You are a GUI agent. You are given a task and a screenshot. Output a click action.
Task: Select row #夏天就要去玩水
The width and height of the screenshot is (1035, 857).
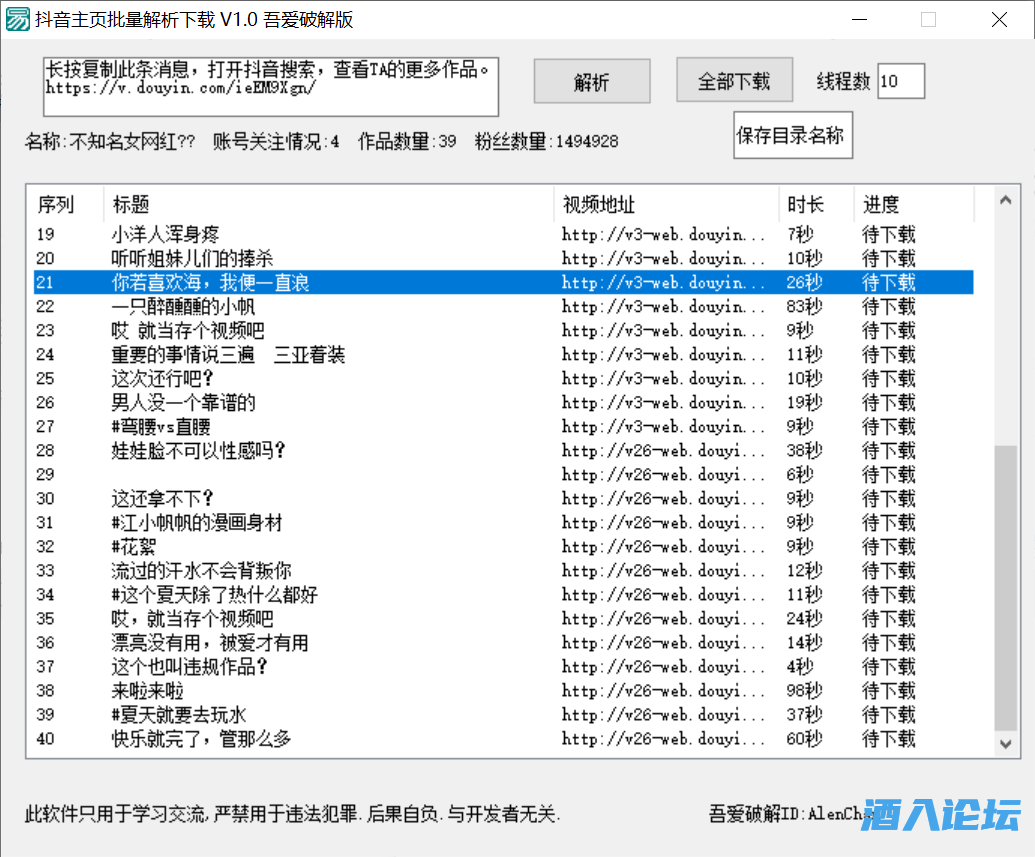point(504,715)
